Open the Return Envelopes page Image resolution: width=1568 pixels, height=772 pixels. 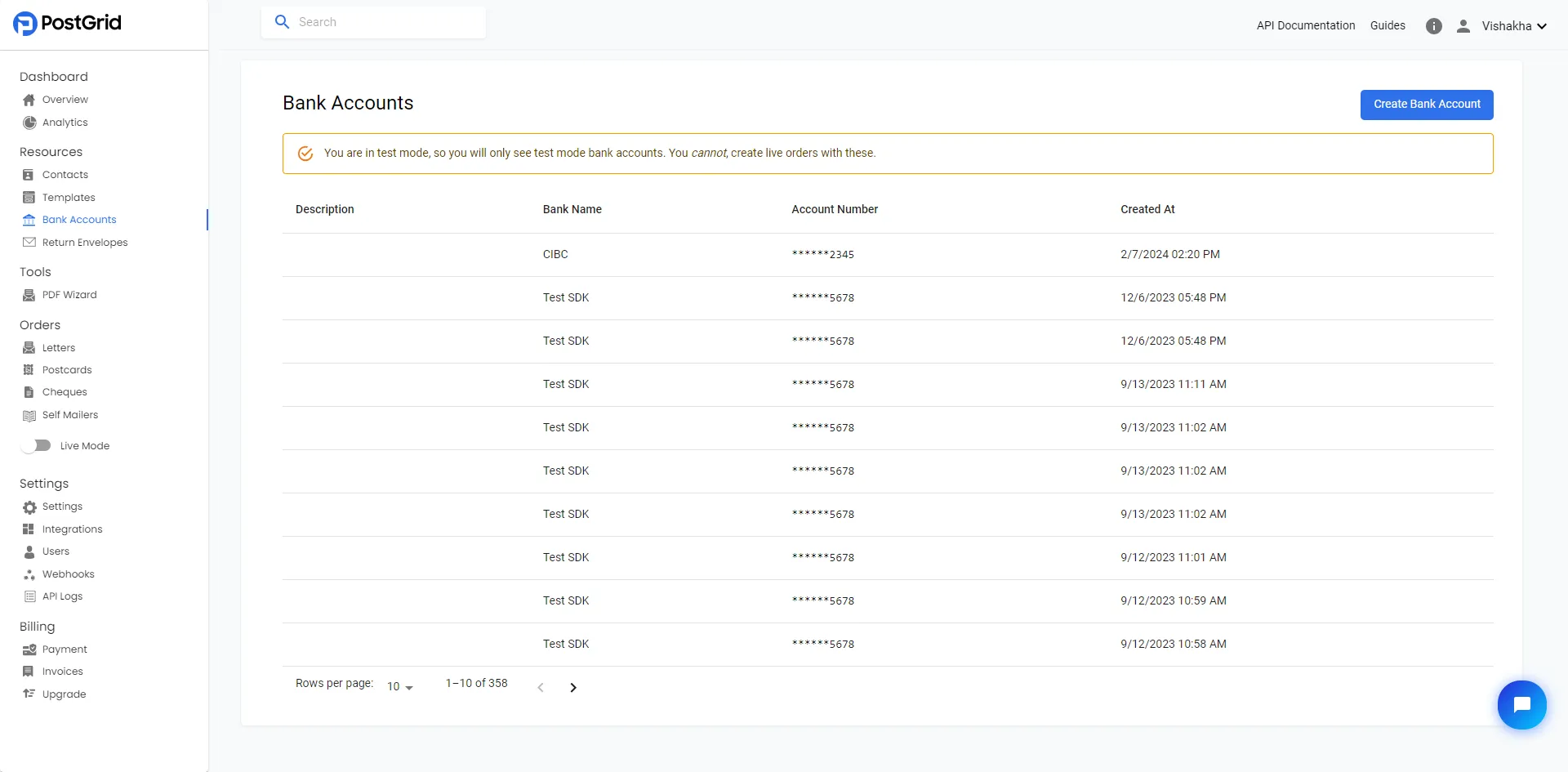point(84,242)
